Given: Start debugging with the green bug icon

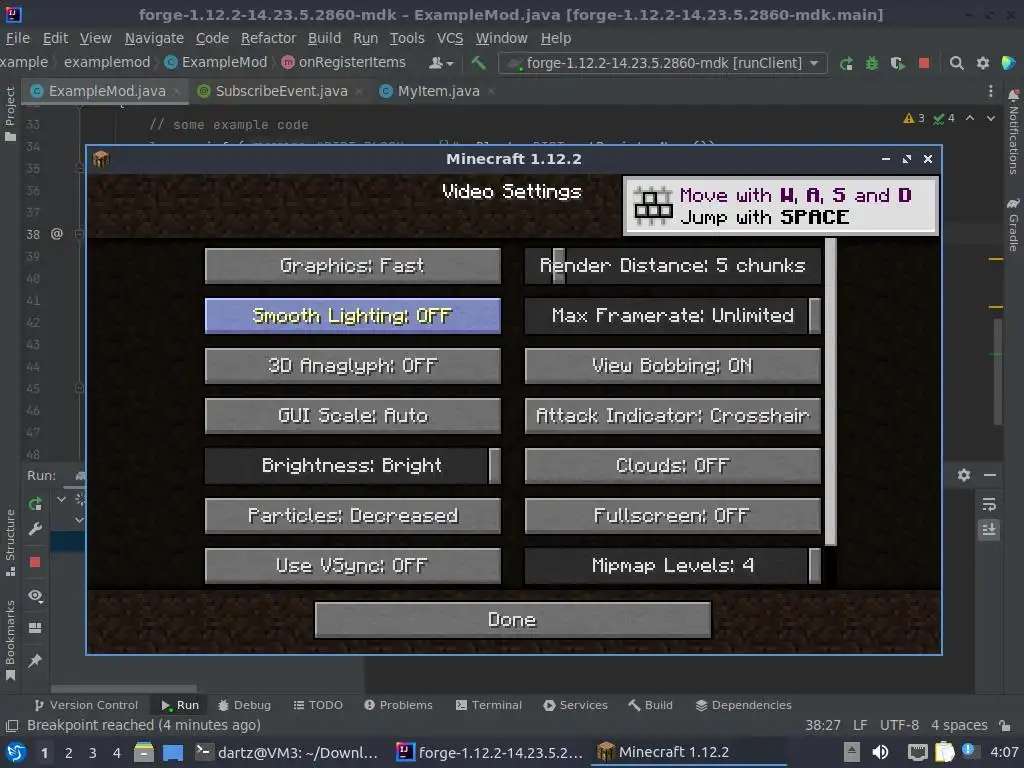Looking at the screenshot, I should pyautogui.click(x=872, y=63).
